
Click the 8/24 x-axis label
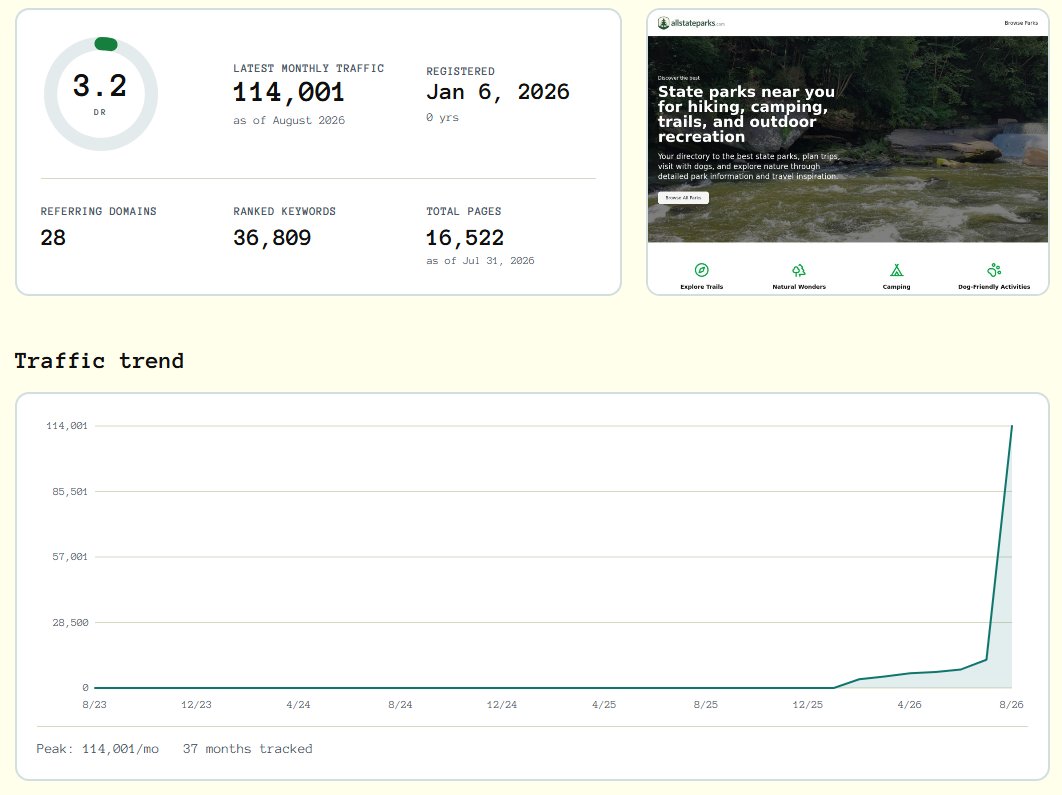(400, 705)
